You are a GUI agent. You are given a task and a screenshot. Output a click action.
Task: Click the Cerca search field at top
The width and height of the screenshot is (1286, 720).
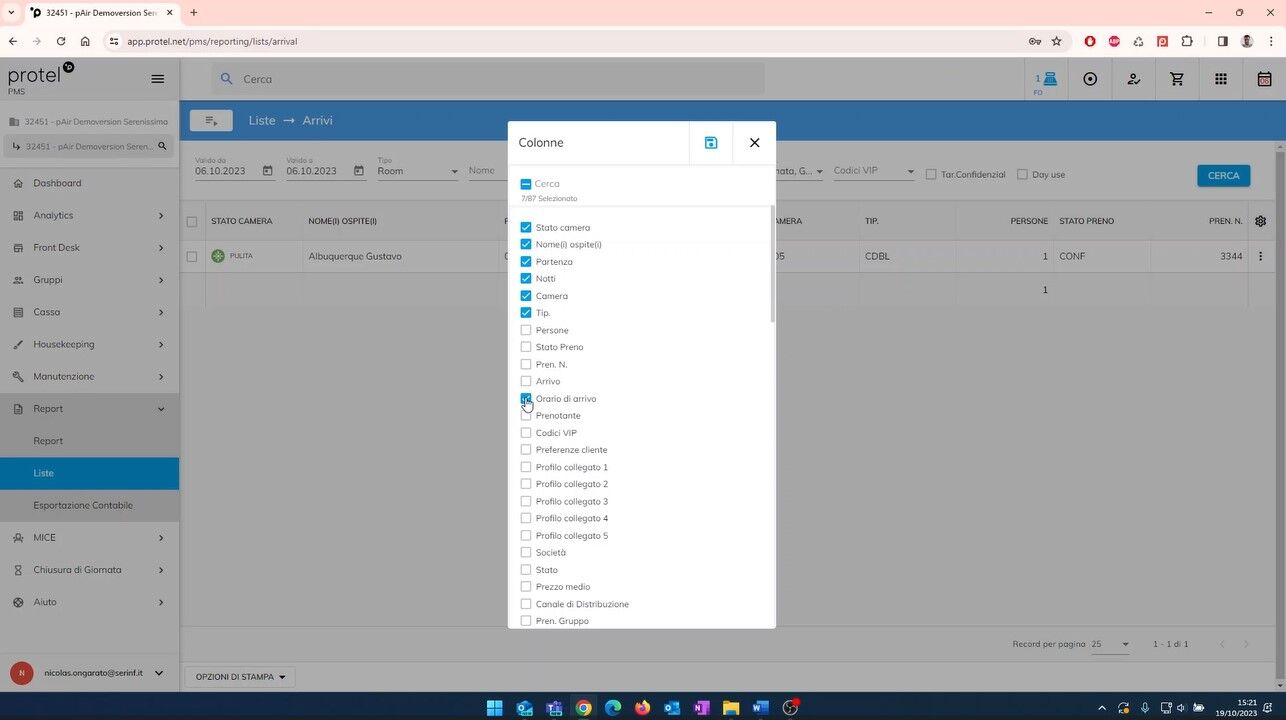click(x=488, y=79)
